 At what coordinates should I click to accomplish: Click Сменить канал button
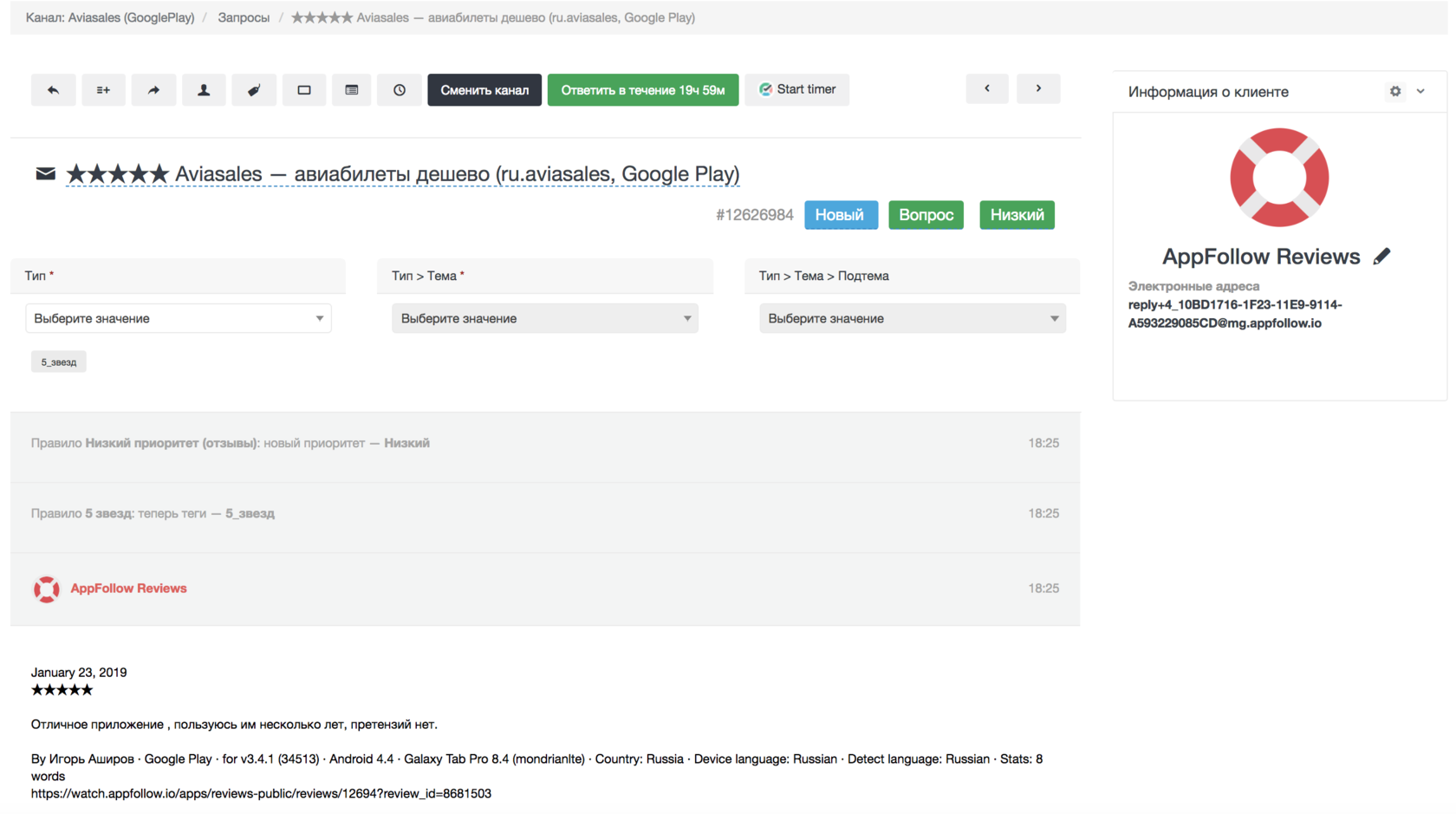pos(484,90)
